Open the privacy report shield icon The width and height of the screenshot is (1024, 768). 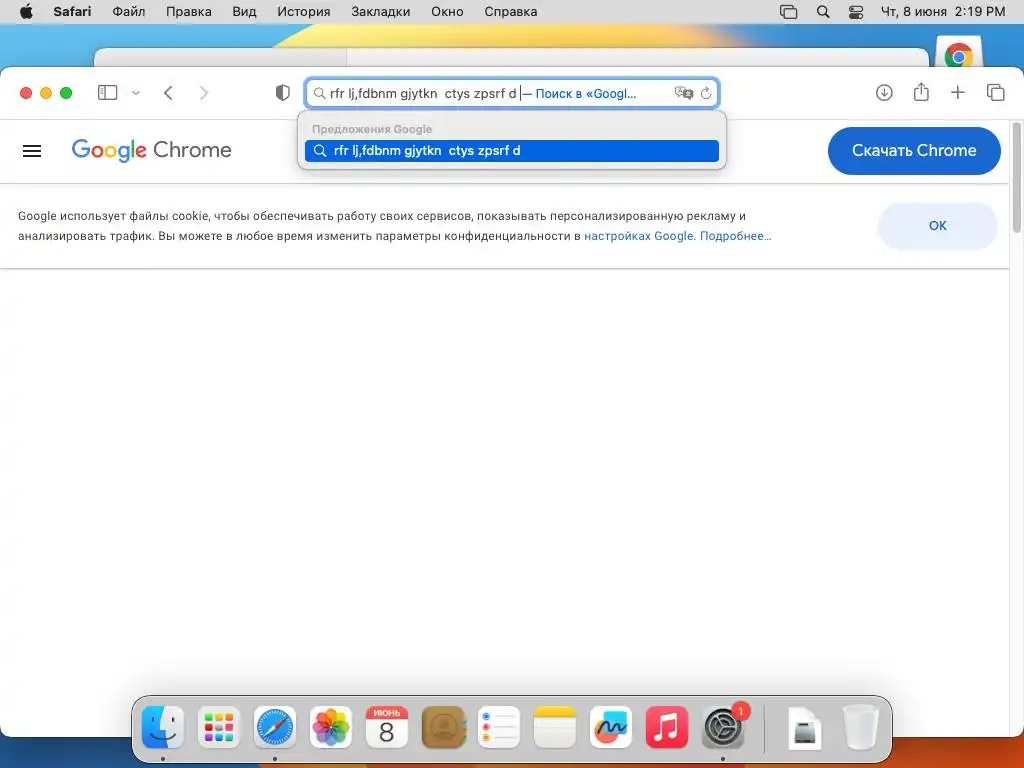point(282,93)
